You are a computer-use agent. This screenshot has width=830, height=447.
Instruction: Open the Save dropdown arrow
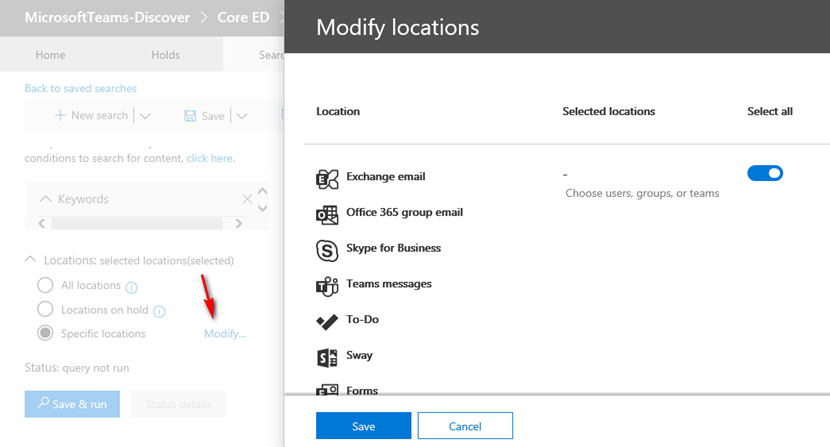click(242, 116)
